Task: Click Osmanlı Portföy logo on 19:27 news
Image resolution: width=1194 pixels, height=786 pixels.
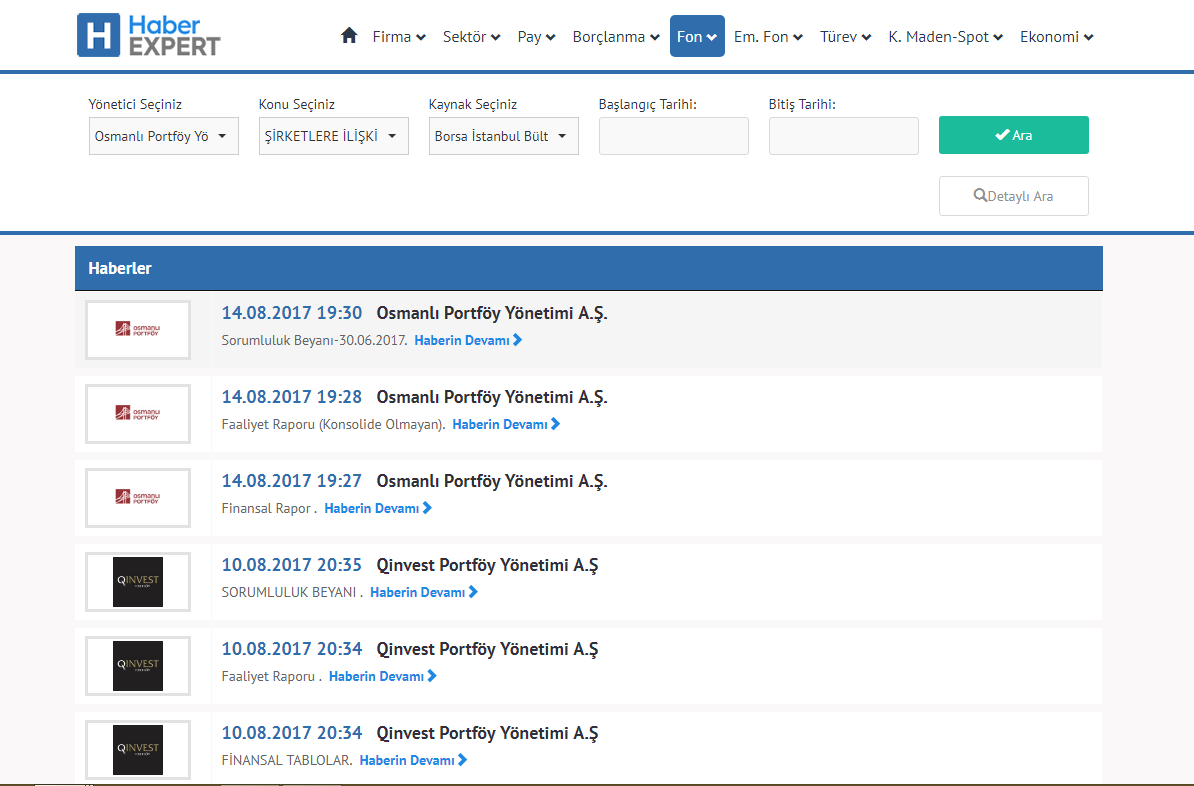Action: [x=138, y=497]
